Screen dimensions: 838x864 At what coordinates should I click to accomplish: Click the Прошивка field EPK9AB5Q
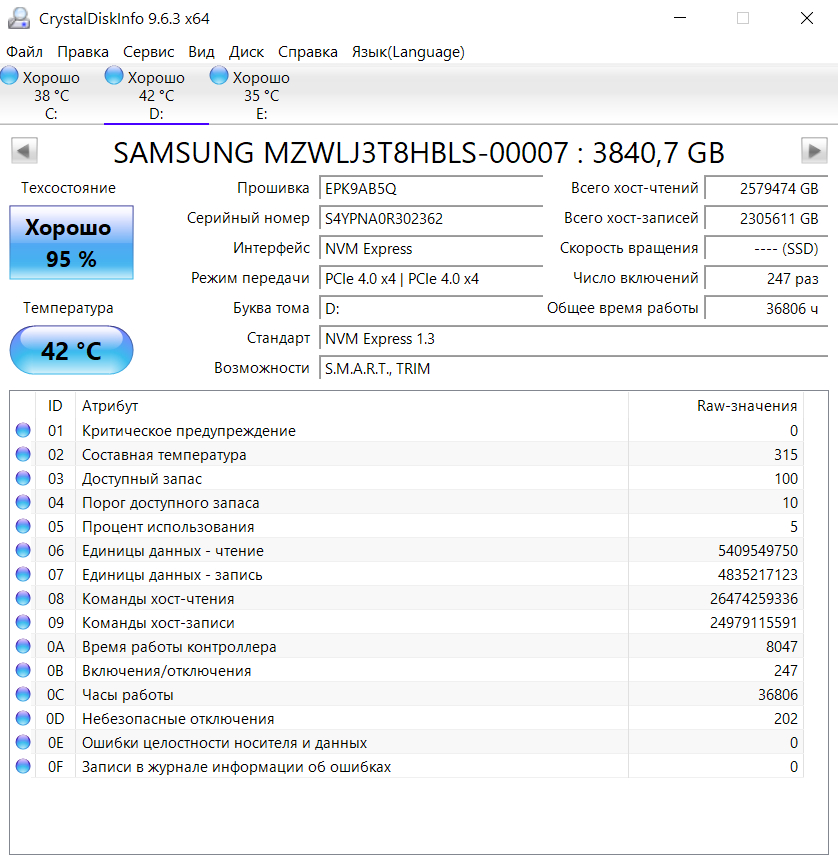431,188
